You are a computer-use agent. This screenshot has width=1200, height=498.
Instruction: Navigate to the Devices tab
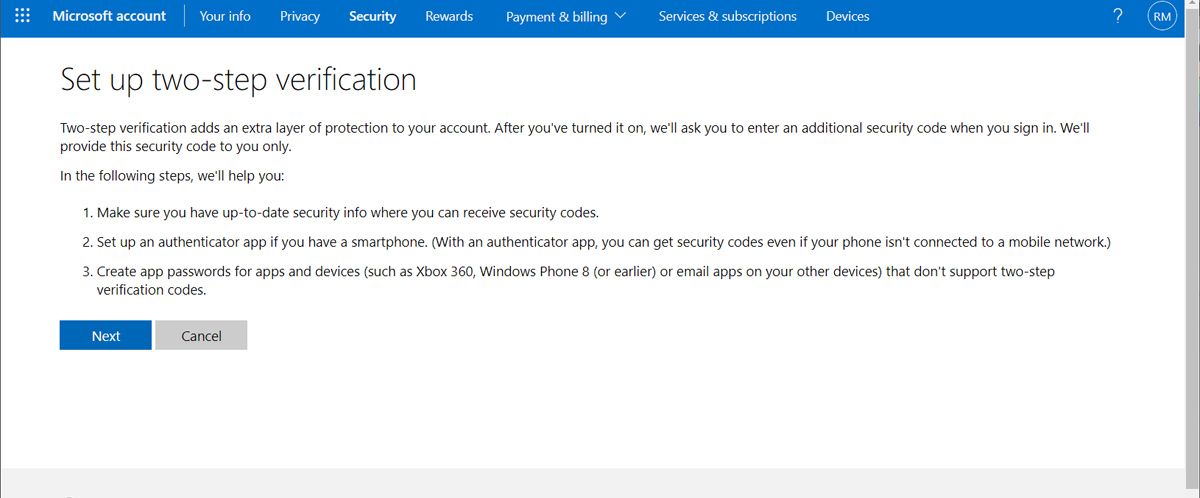[x=847, y=16]
